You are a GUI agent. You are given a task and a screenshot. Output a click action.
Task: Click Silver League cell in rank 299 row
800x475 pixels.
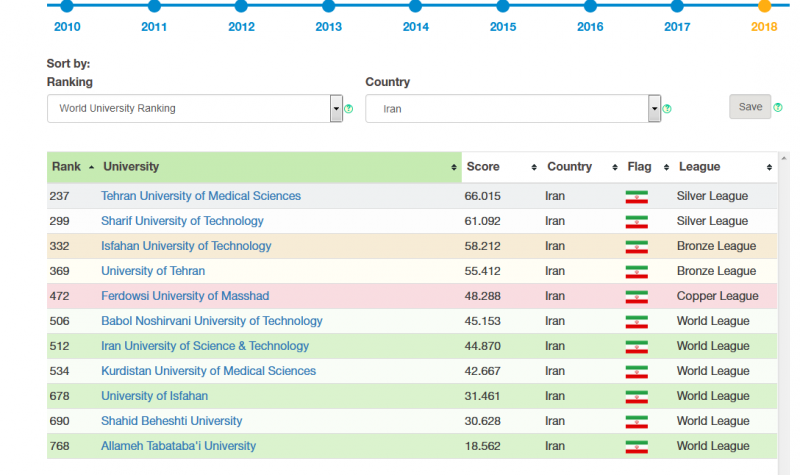point(712,221)
